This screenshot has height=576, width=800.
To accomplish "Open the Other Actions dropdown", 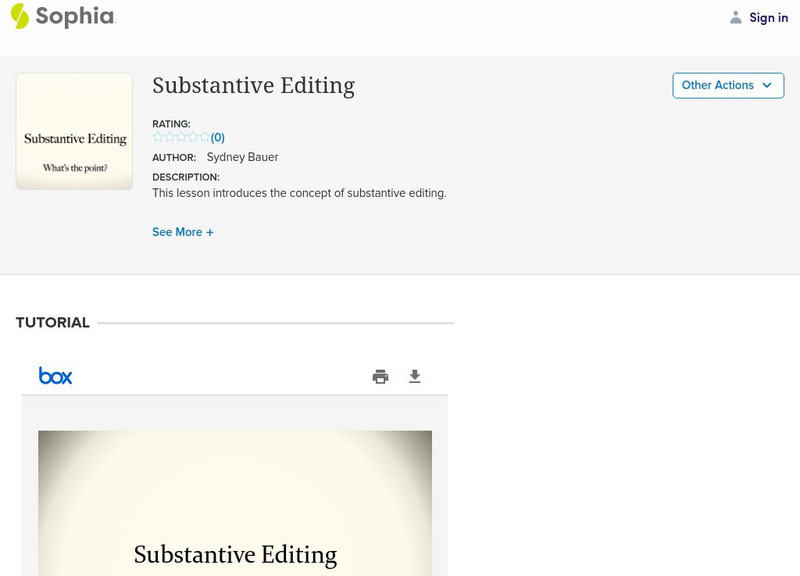I will [x=727, y=85].
